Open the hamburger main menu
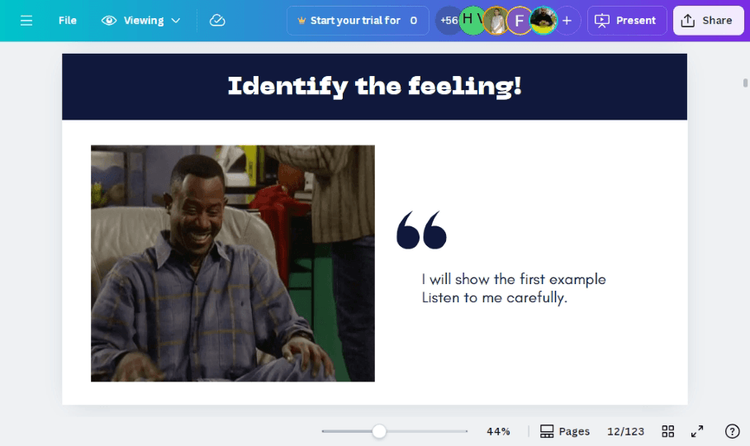750x446 pixels. pyautogui.click(x=26, y=21)
